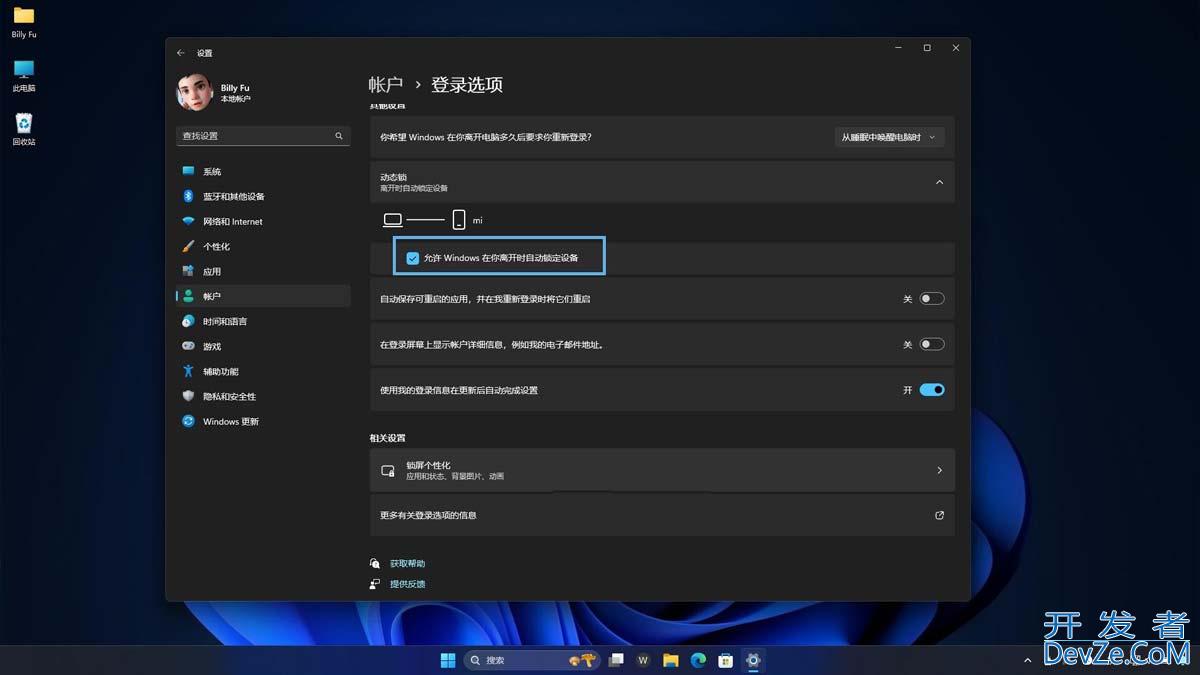Open Billy Fu folder on desktop
The image size is (1200, 675).
[x=24, y=23]
